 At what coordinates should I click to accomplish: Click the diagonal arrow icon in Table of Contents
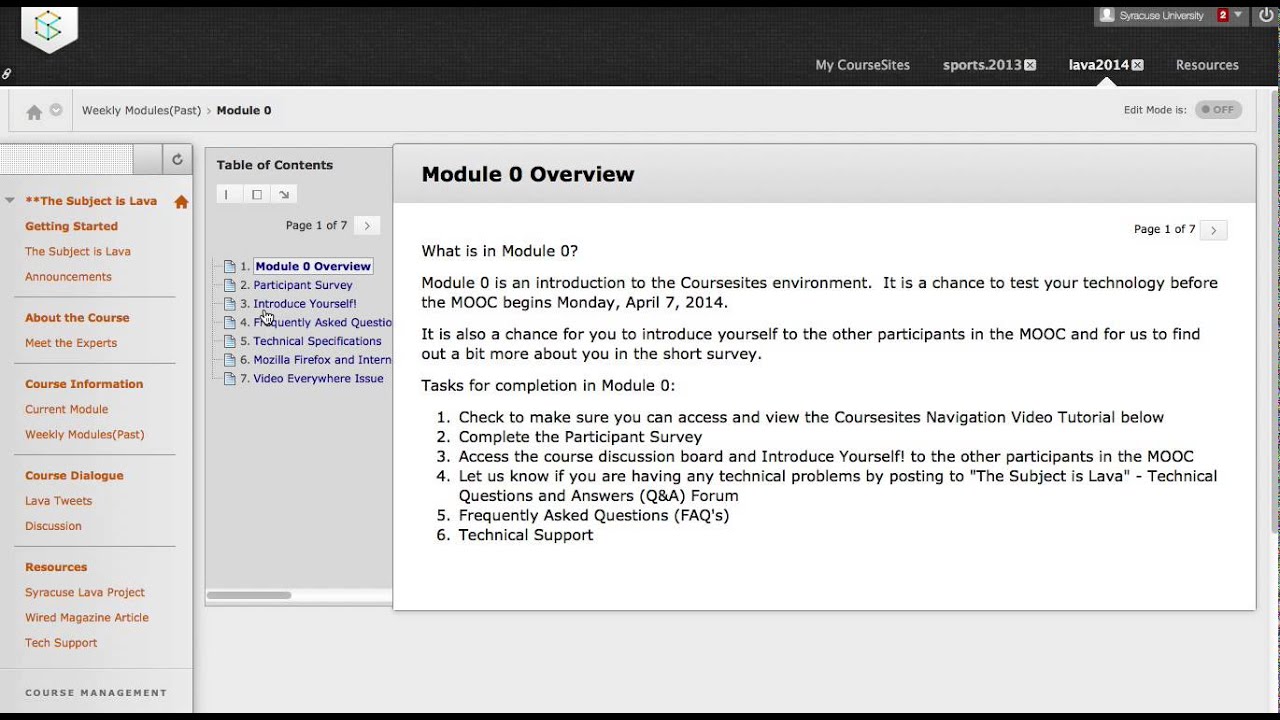[284, 194]
